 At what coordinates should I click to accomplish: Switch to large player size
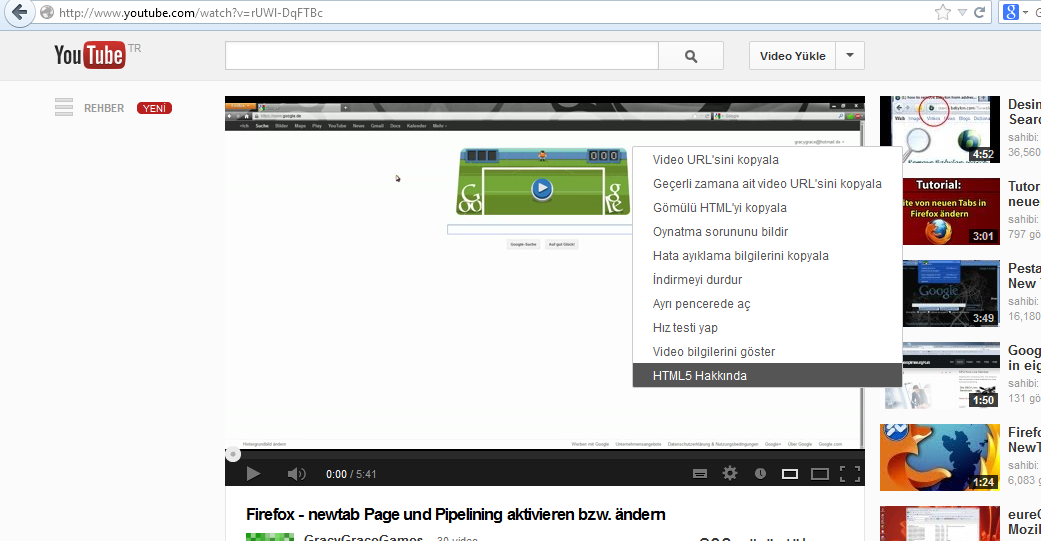click(x=820, y=474)
